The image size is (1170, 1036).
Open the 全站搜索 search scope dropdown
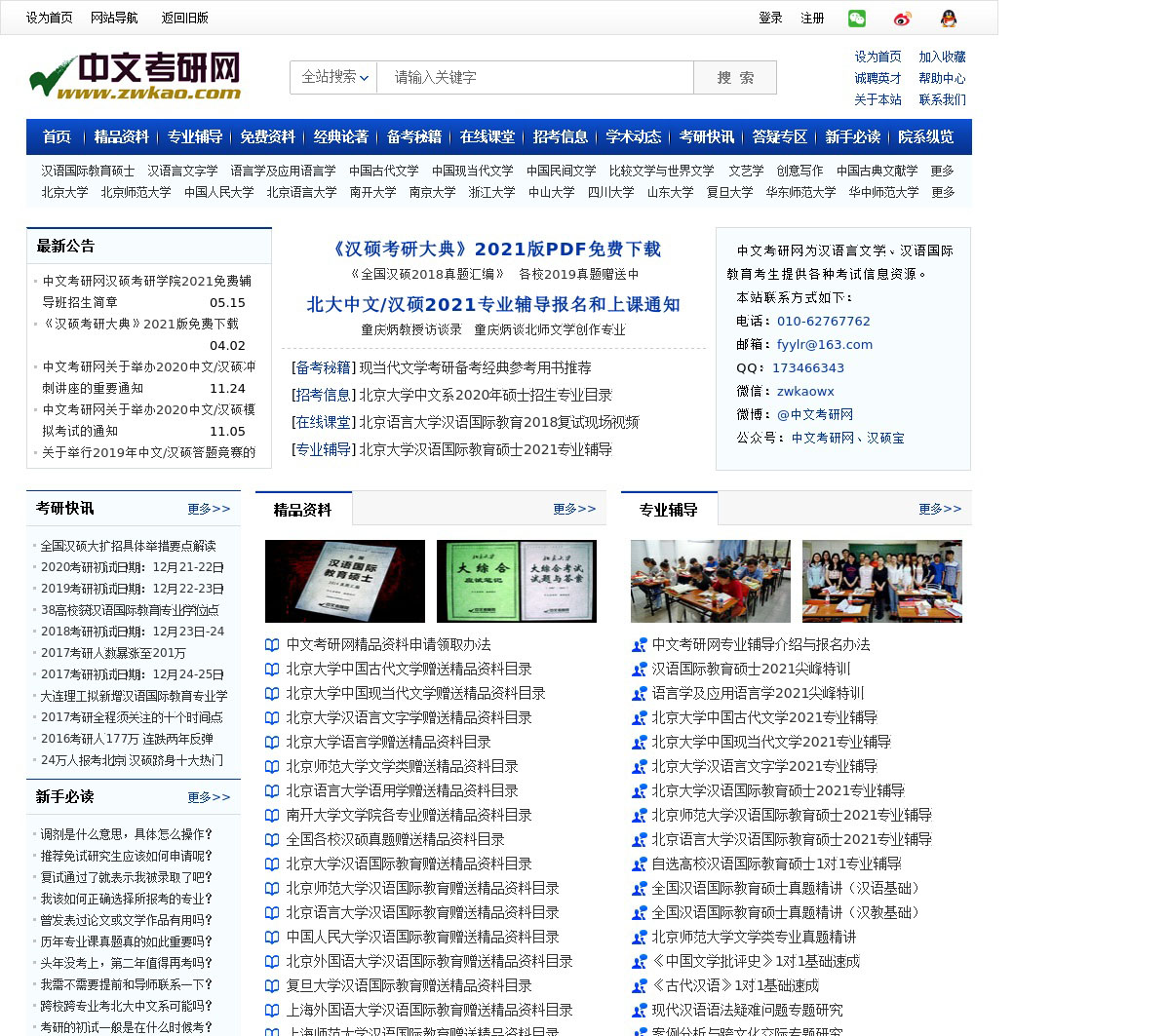pos(333,77)
